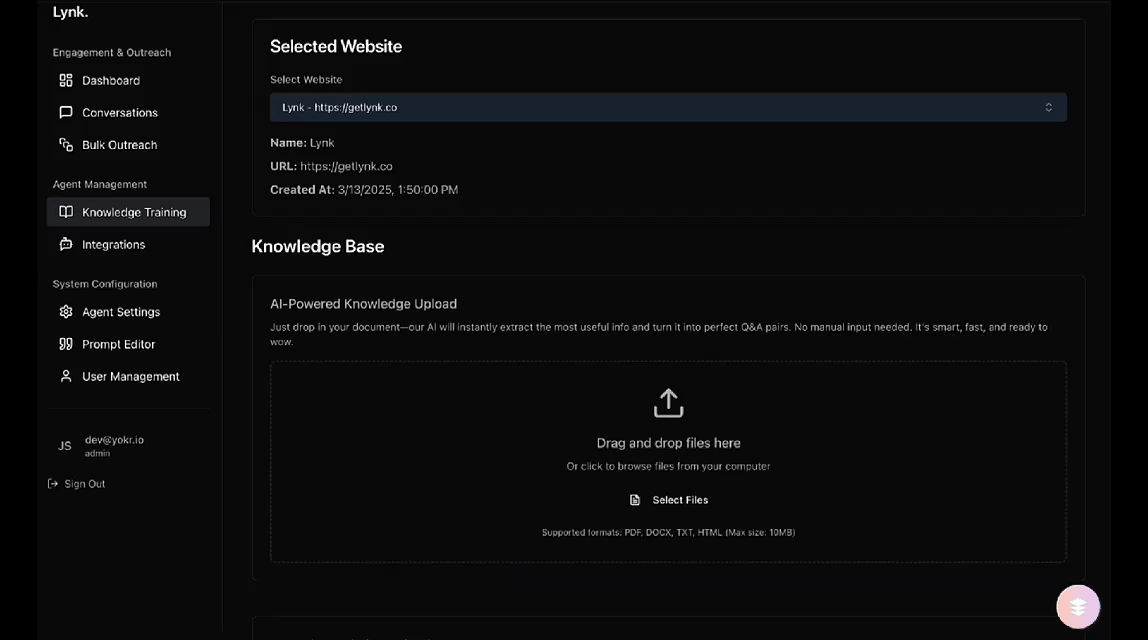Click the User Management person icon
Viewport: 1148px width, 640px height.
click(x=66, y=376)
